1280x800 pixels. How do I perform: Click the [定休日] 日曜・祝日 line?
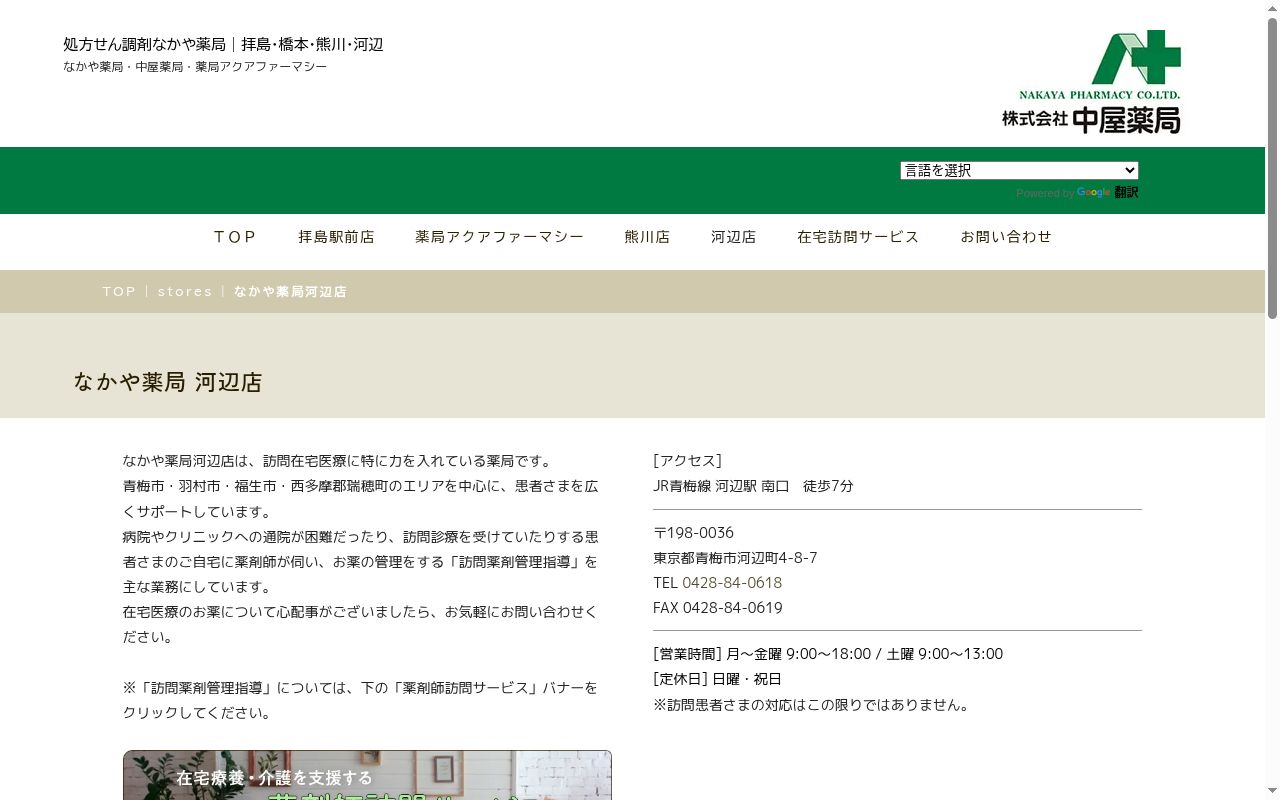(x=717, y=679)
